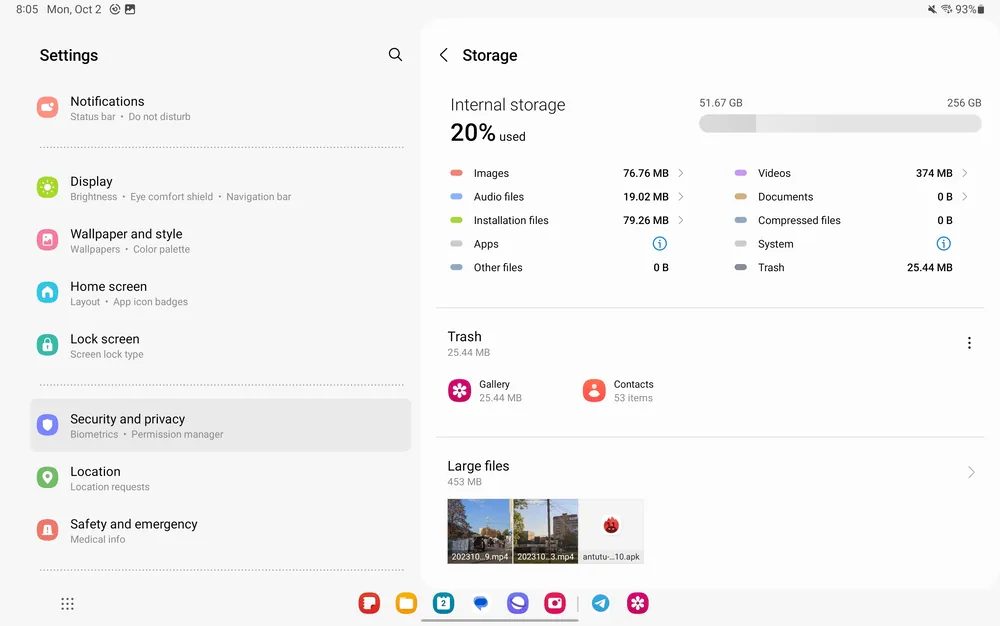Open Safety and emergency settings

(220, 530)
